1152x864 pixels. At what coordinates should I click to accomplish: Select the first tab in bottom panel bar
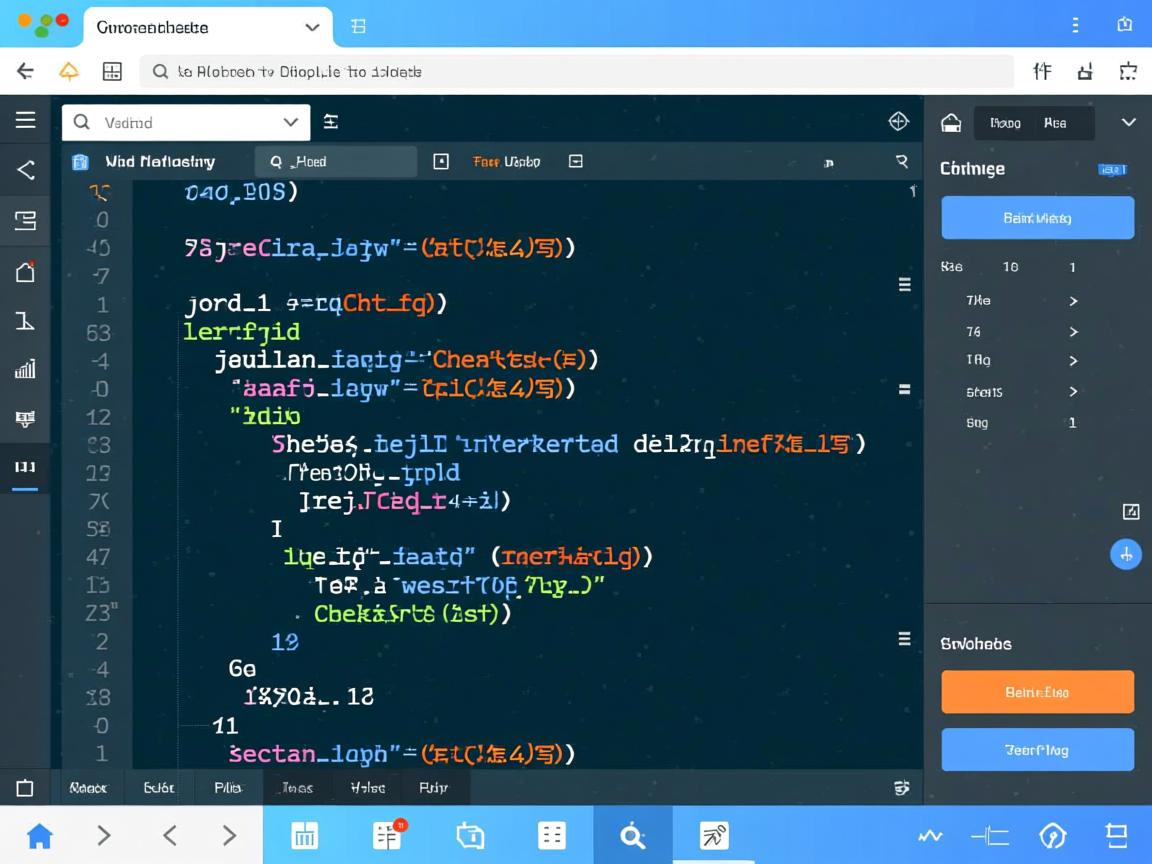(88, 788)
